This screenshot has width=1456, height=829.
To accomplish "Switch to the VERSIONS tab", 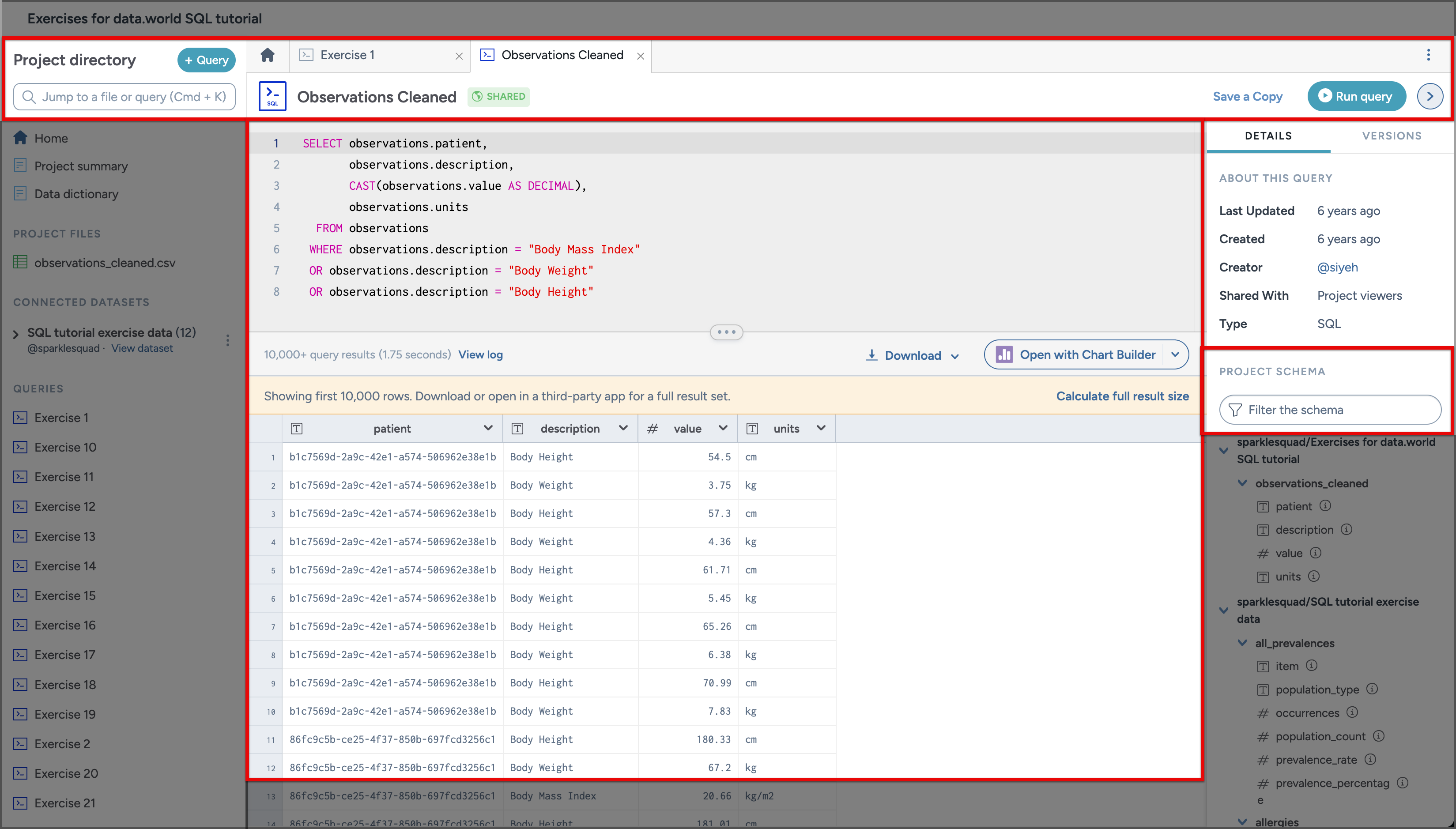I will point(1391,136).
